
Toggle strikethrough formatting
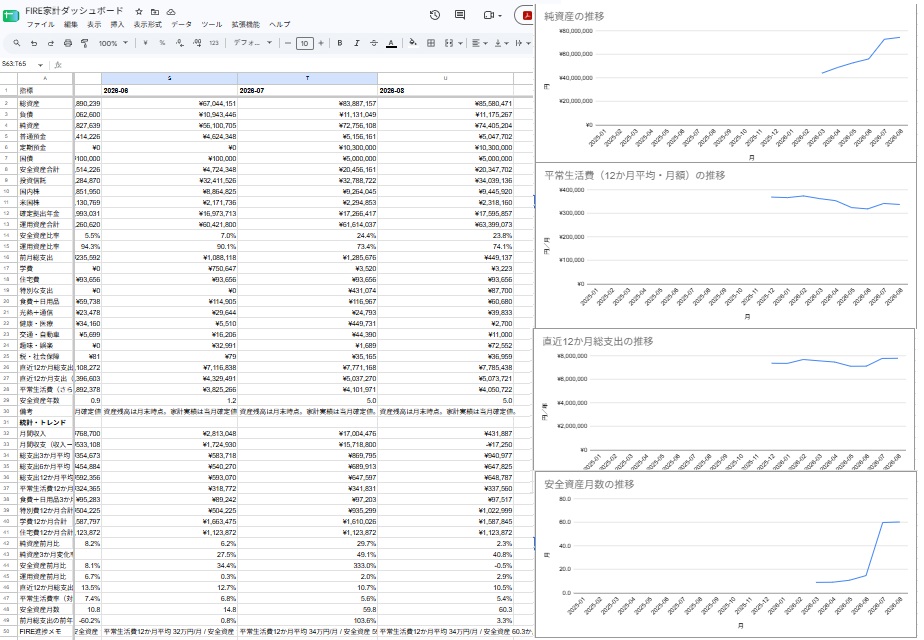374,43
